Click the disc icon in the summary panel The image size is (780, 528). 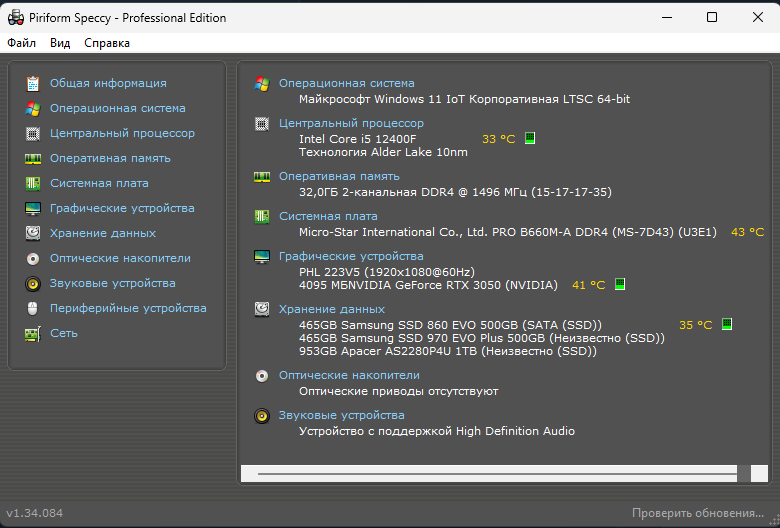262,376
